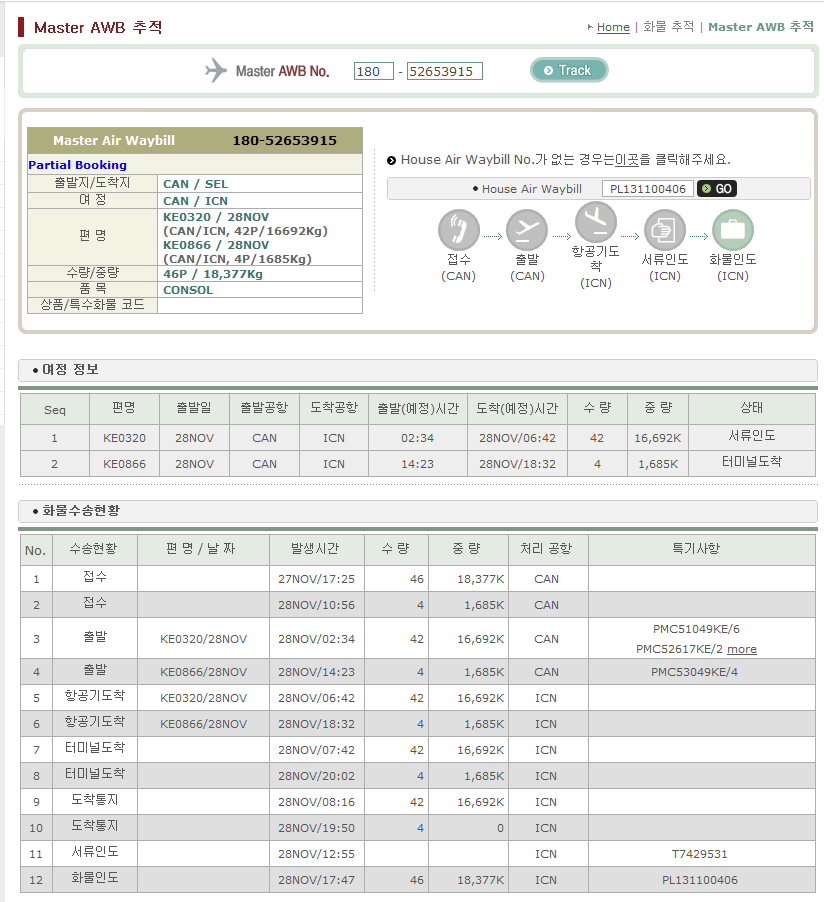Click 'KE0866/28NOV' in the 항공기도착 row 6

click(x=204, y=724)
